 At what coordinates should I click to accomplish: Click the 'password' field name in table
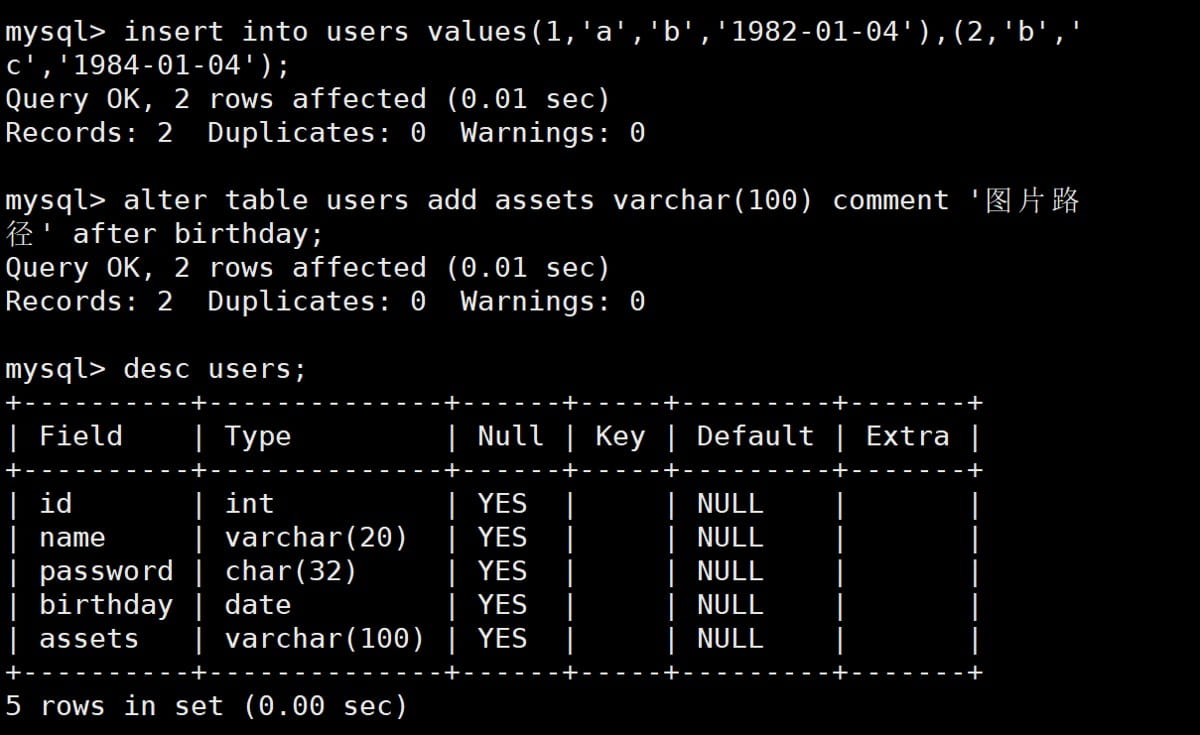click(106, 571)
